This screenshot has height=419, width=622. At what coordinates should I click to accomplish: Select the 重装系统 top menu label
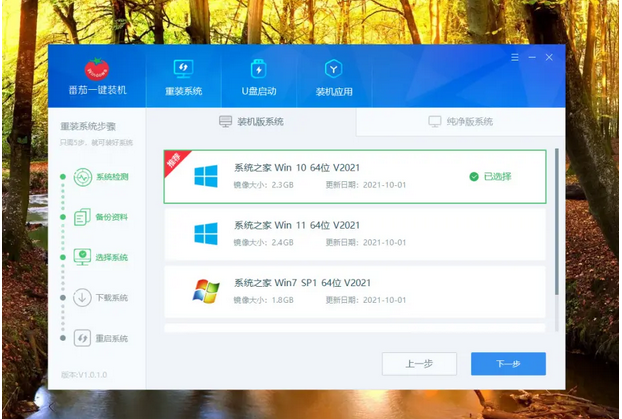click(183, 91)
